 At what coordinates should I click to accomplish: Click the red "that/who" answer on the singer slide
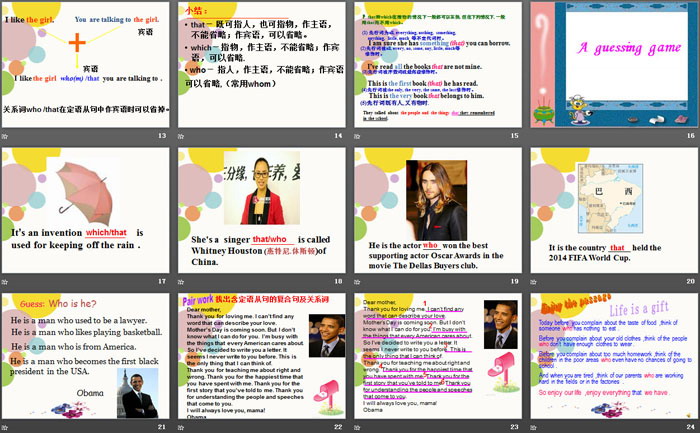coord(270,239)
